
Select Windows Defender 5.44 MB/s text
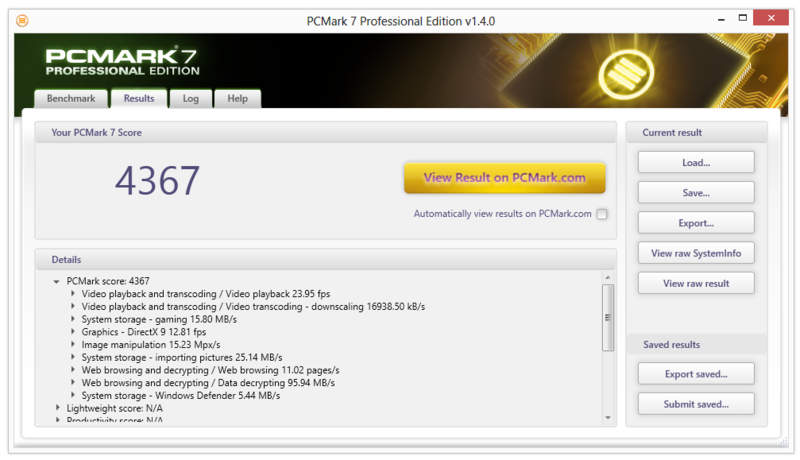click(x=181, y=396)
